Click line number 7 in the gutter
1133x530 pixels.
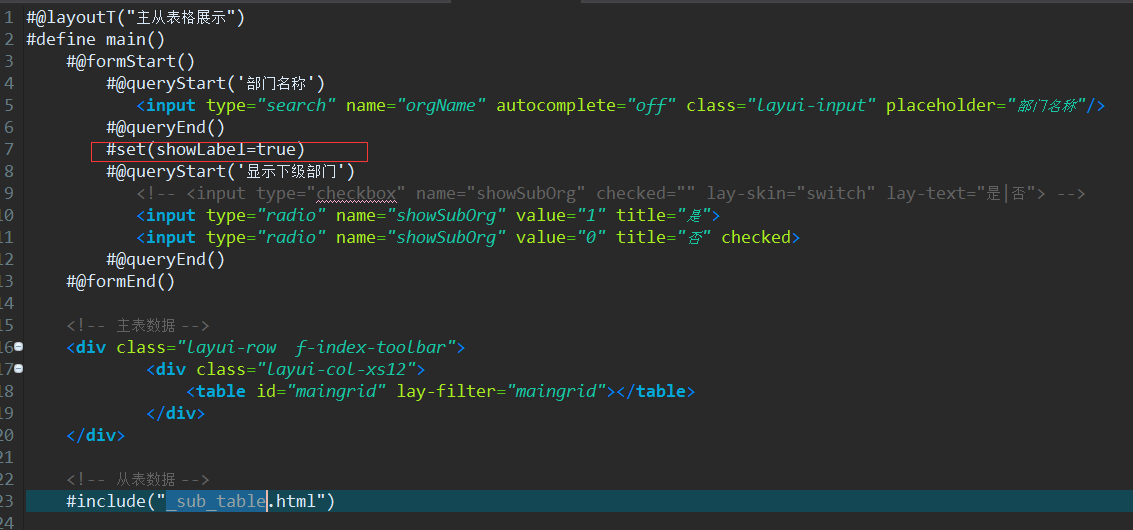8,150
